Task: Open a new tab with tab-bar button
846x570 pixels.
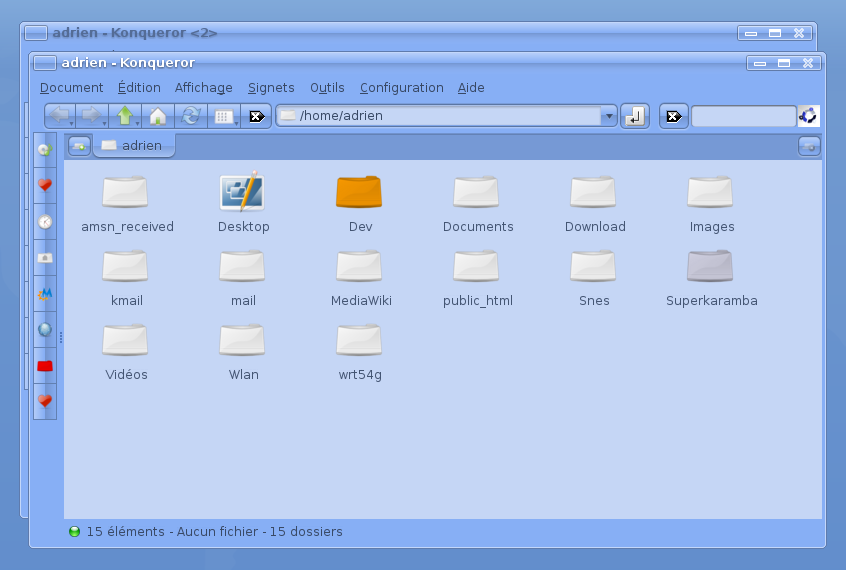Action: click(79, 146)
